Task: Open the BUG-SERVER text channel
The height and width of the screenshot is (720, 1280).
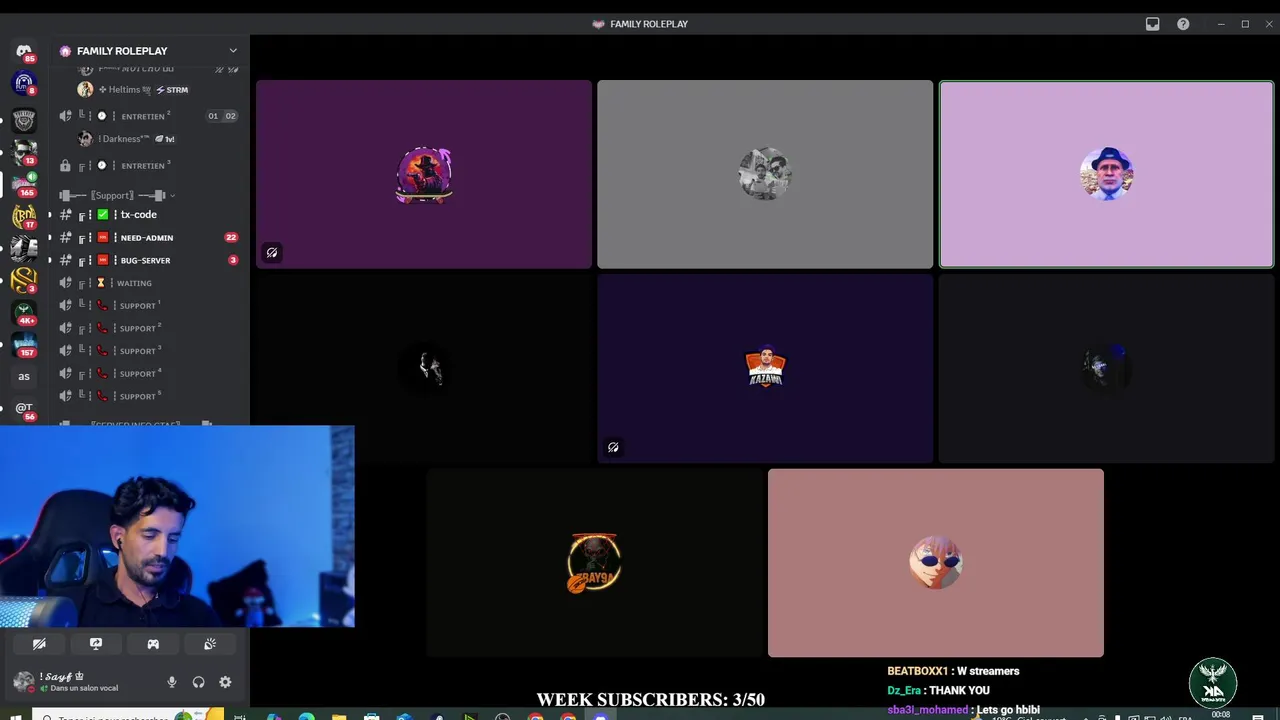Action: [149, 260]
